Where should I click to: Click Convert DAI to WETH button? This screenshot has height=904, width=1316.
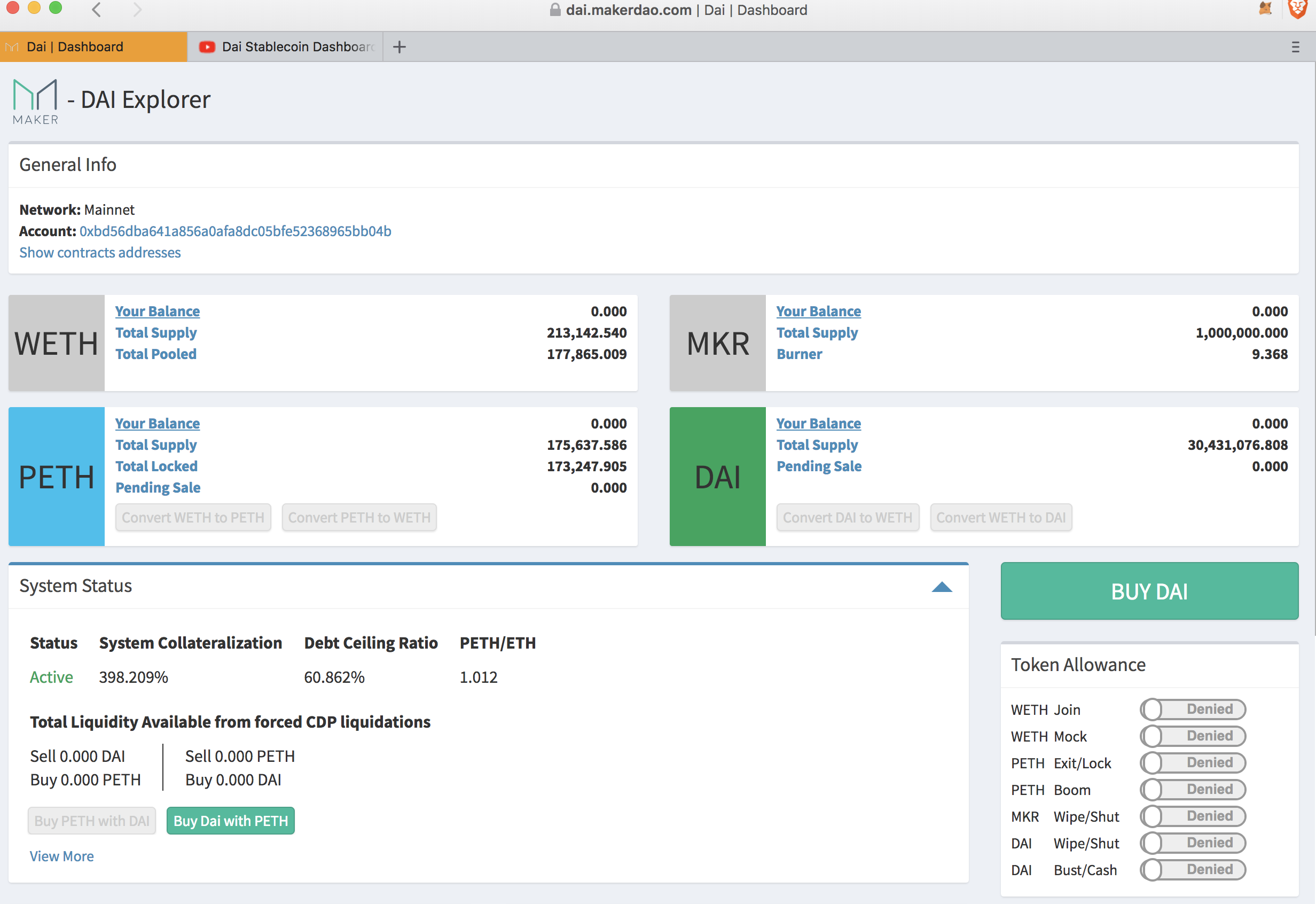(x=848, y=517)
